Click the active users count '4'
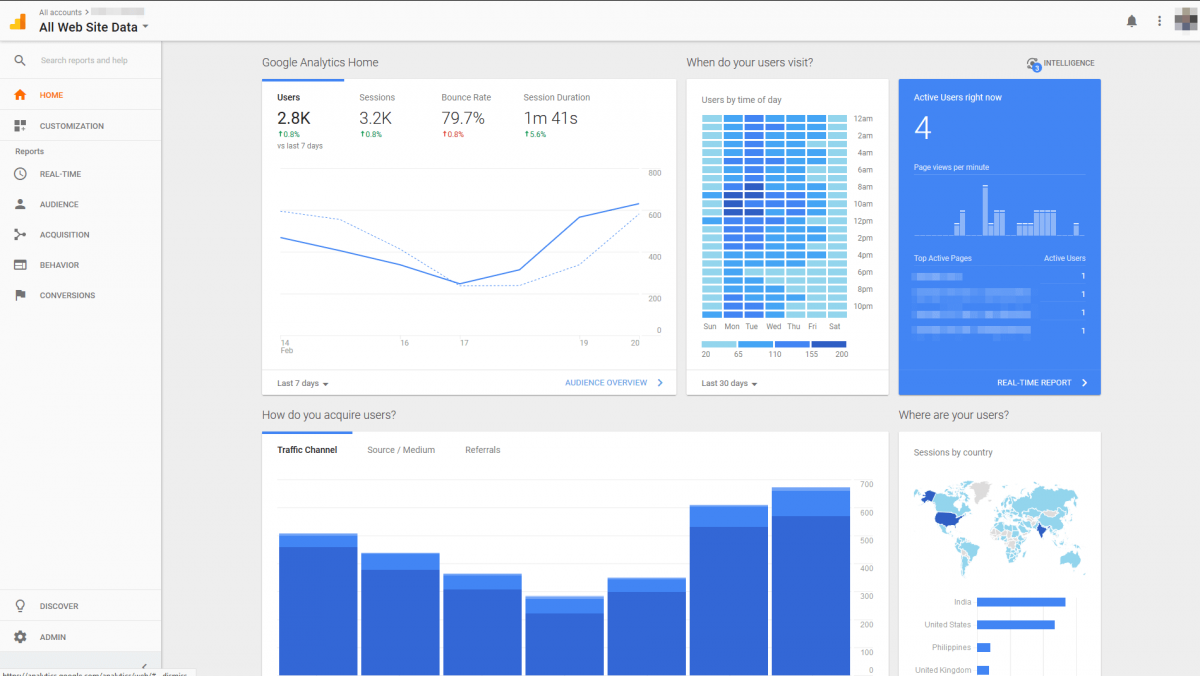1200x676 pixels. [x=922, y=128]
